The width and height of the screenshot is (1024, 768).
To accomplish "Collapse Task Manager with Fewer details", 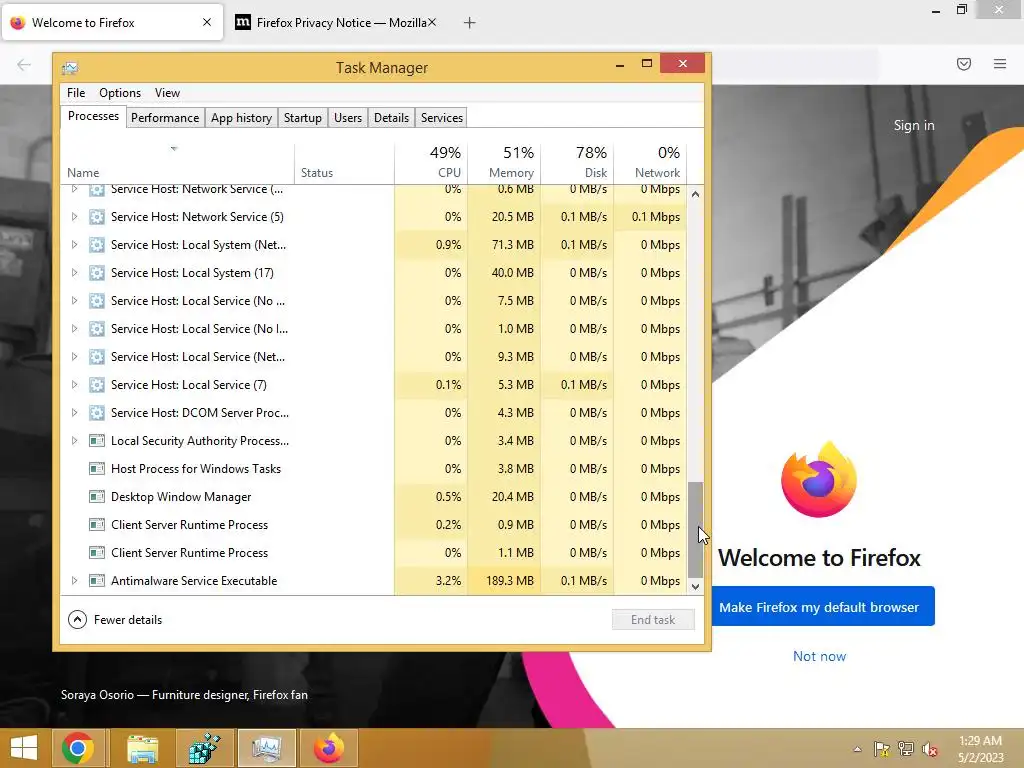I will [115, 620].
